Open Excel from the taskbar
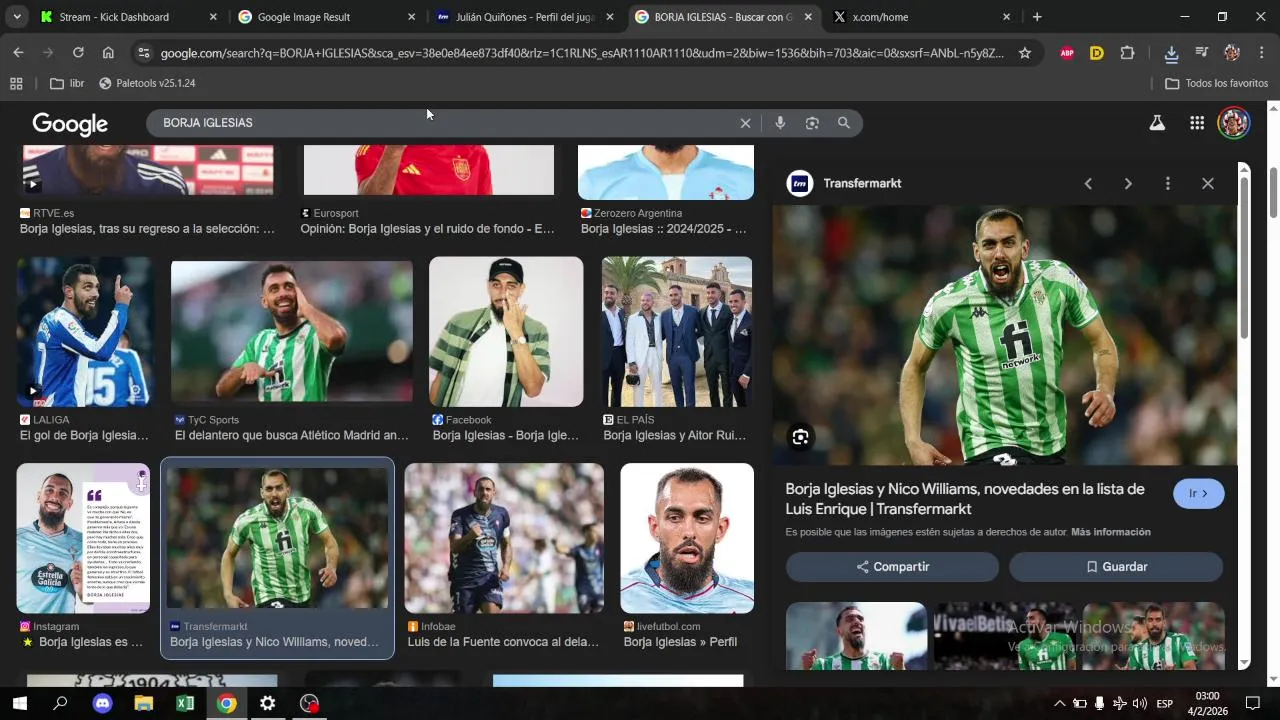Image resolution: width=1280 pixels, height=720 pixels. coord(185,703)
